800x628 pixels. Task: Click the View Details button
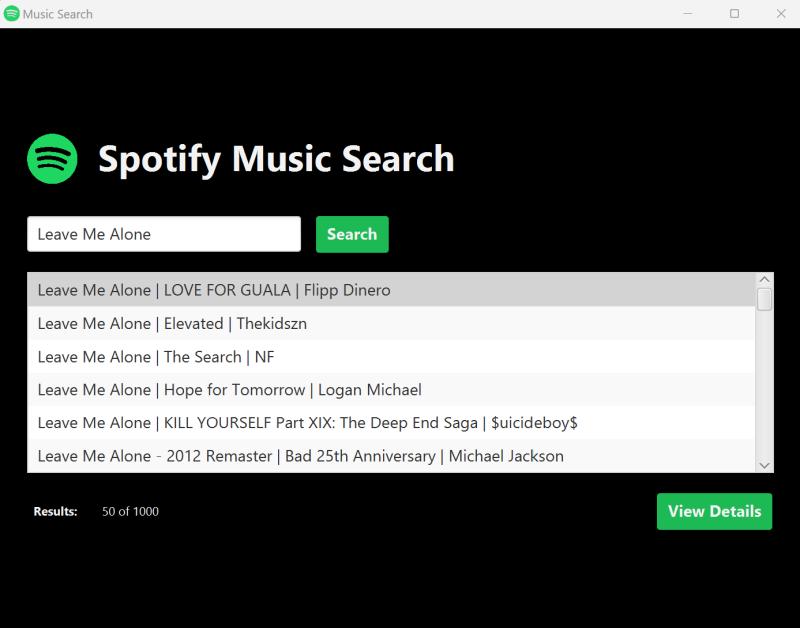pos(714,511)
